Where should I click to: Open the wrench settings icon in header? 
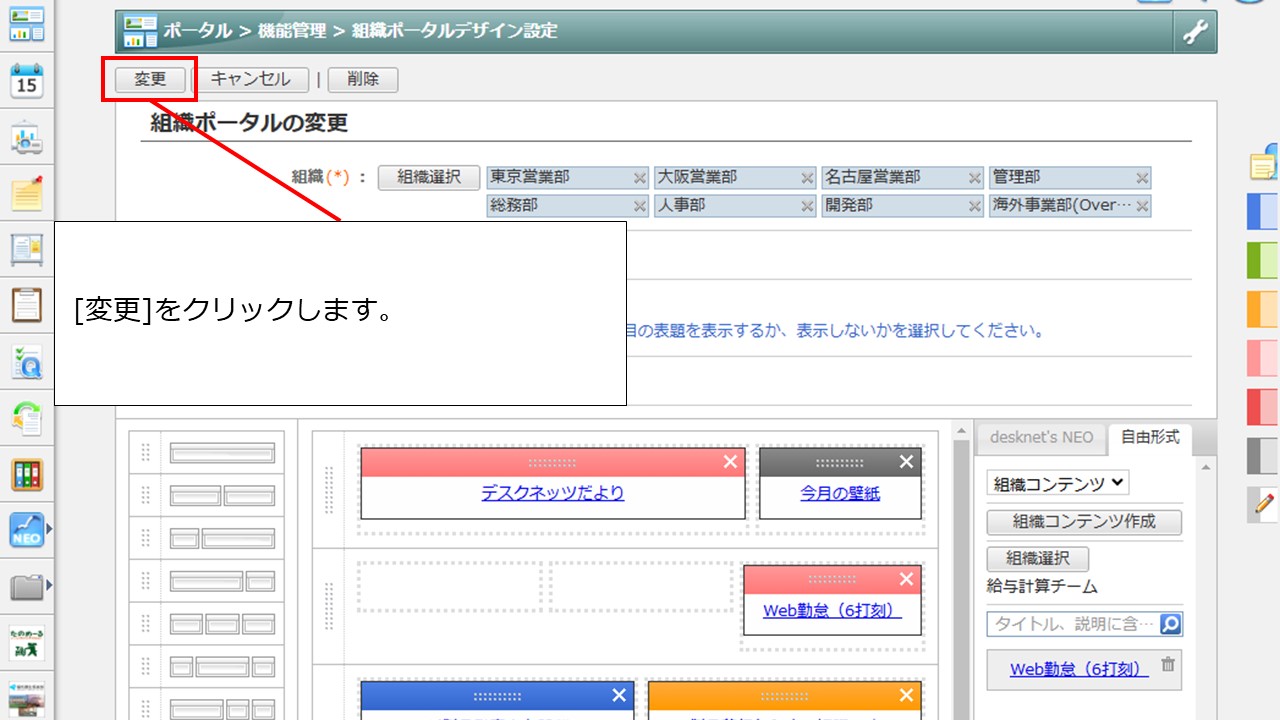(x=1195, y=32)
